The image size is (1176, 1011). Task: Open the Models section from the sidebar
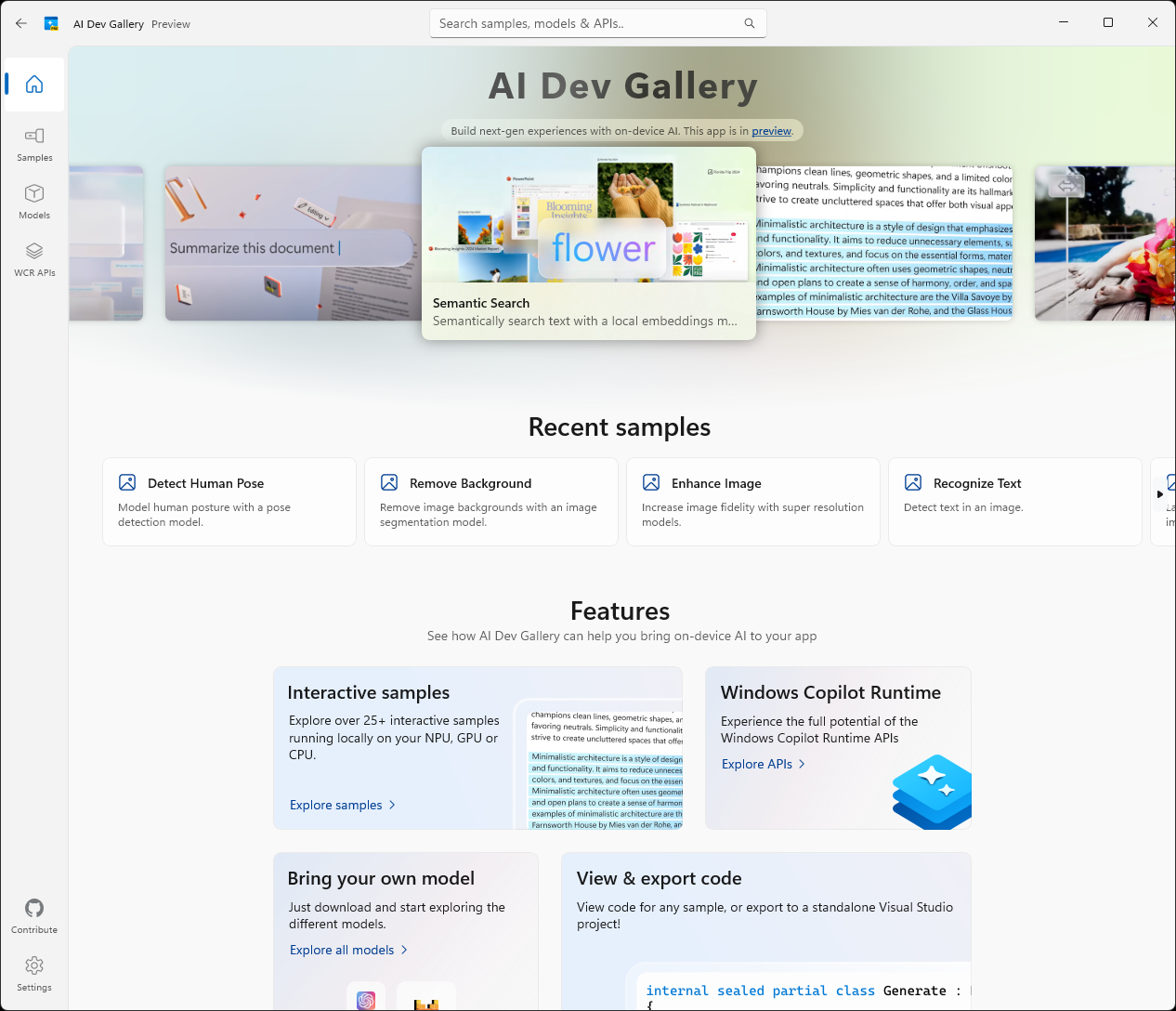34,202
